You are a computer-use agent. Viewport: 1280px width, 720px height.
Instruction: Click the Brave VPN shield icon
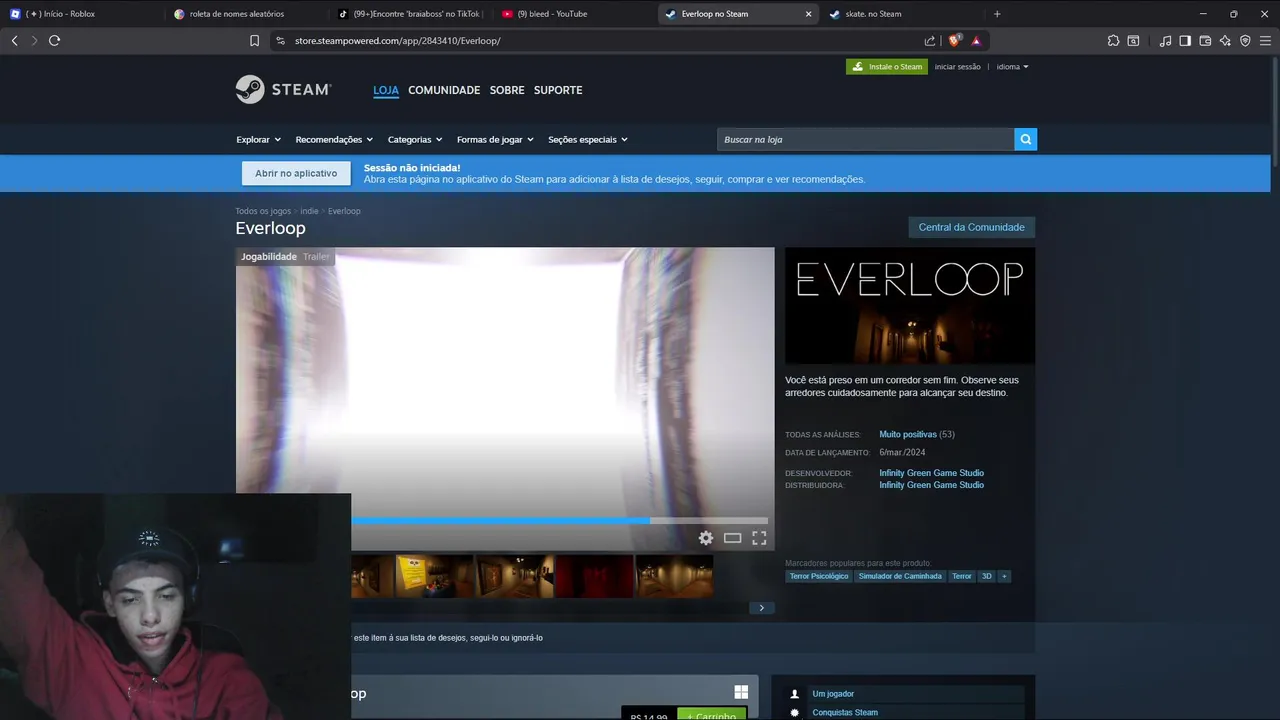(1245, 41)
